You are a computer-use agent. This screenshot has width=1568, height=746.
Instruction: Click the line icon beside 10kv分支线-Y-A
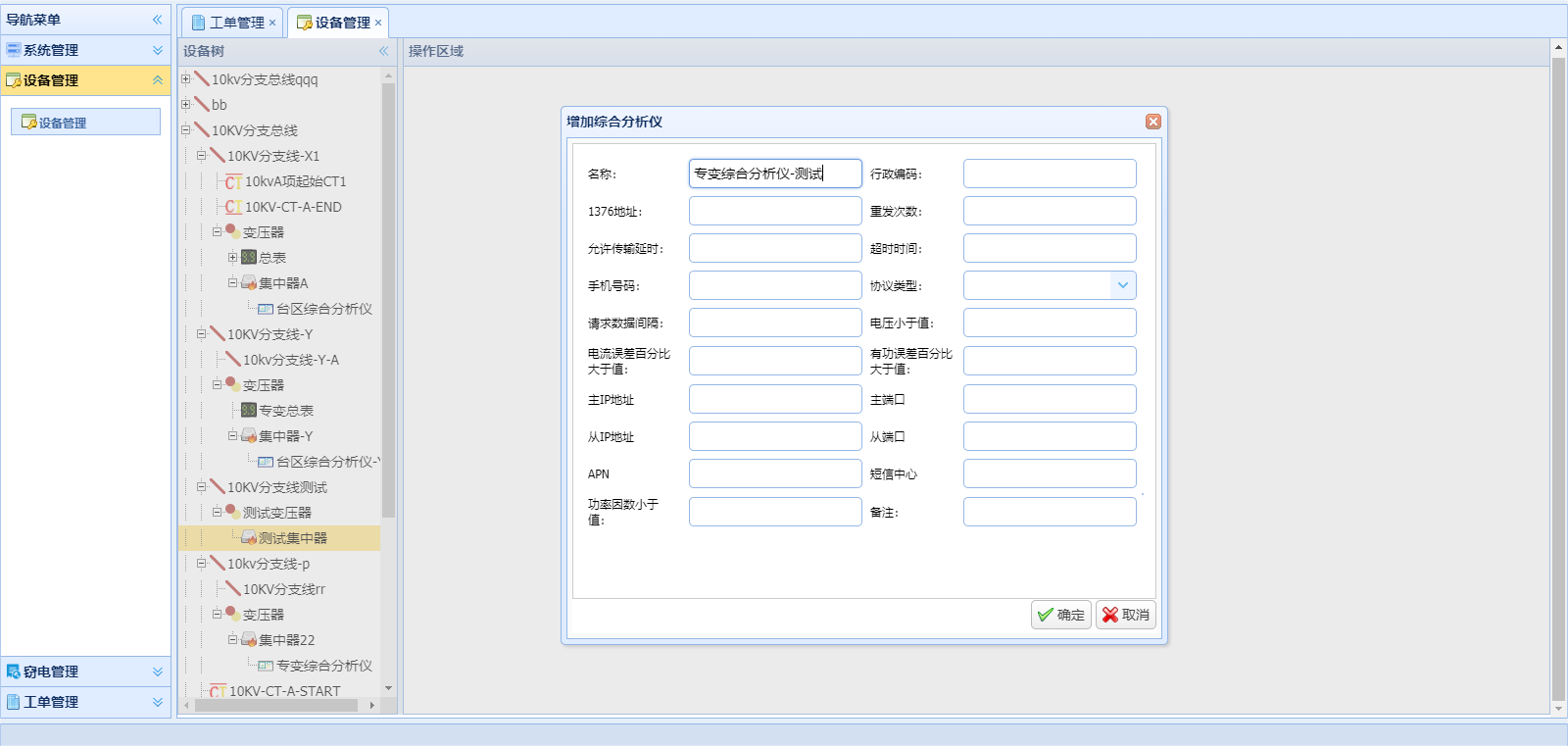point(233,359)
